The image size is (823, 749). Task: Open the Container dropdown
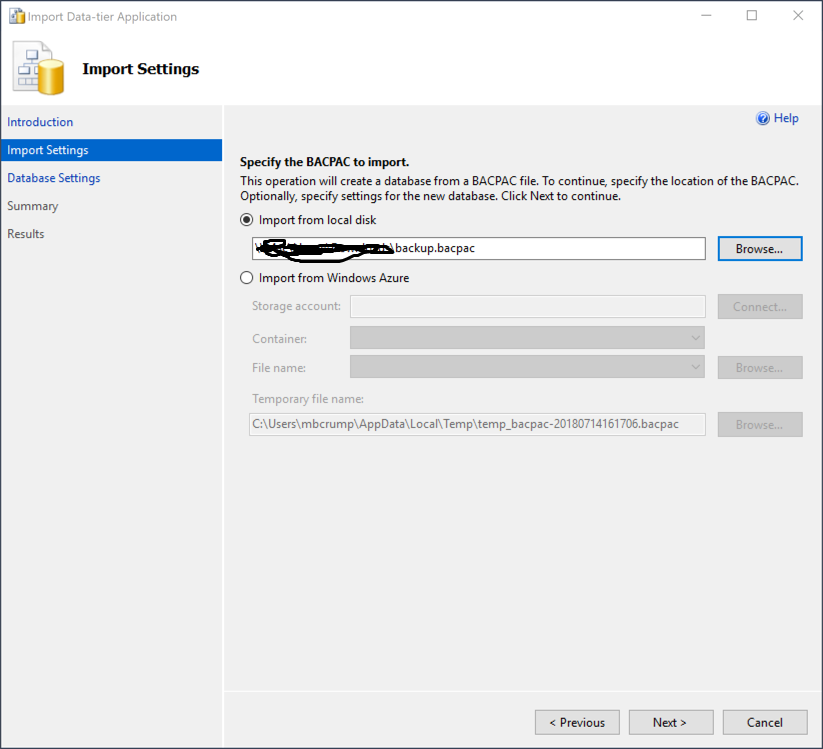527,338
